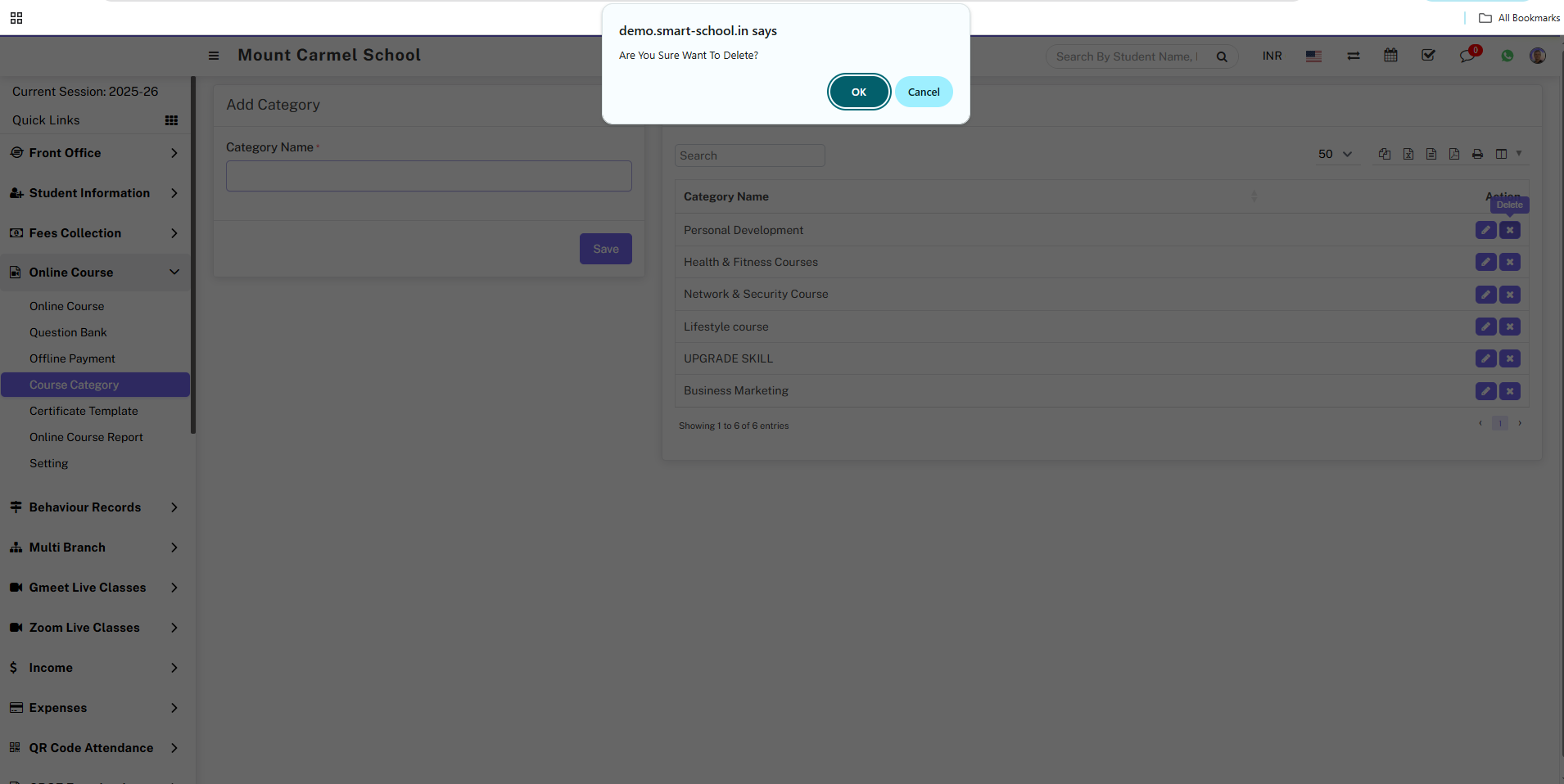Collapse the Online Course sidebar section
Image resolution: width=1564 pixels, height=784 pixels.
tap(95, 273)
